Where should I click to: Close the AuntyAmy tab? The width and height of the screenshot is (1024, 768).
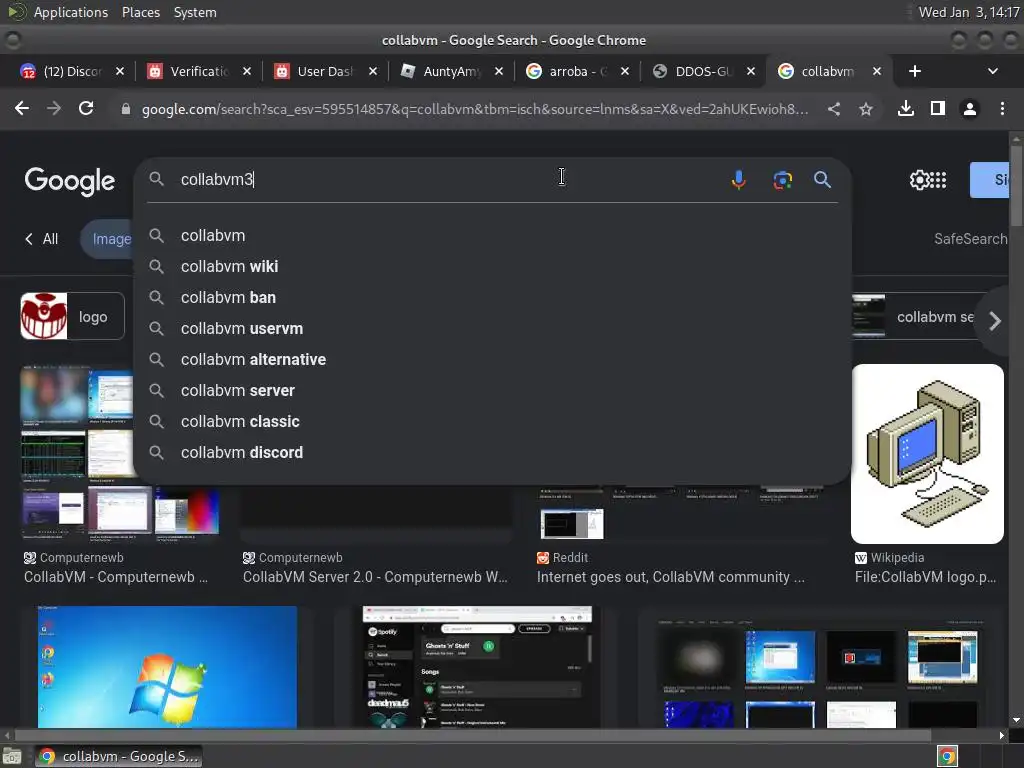(x=499, y=71)
